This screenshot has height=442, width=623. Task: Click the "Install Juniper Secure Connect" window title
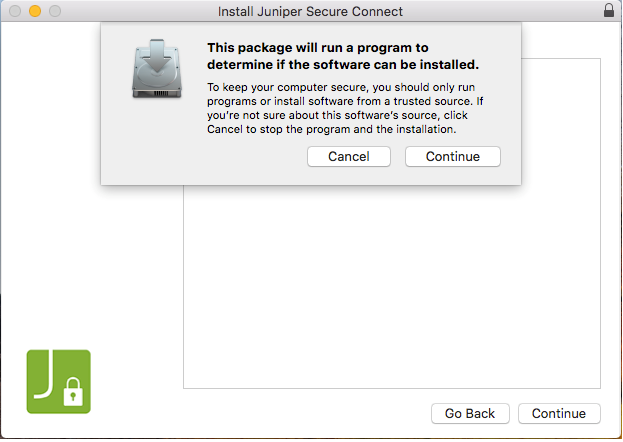click(310, 11)
